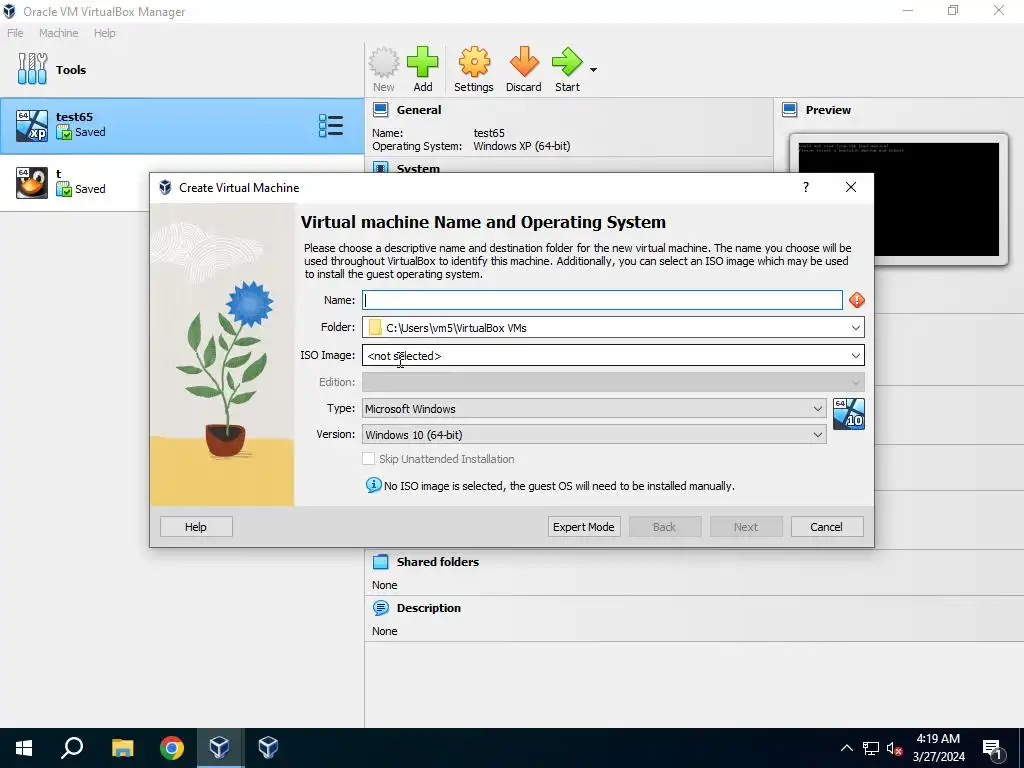Open the File menu
The image size is (1024, 768).
(x=15, y=33)
